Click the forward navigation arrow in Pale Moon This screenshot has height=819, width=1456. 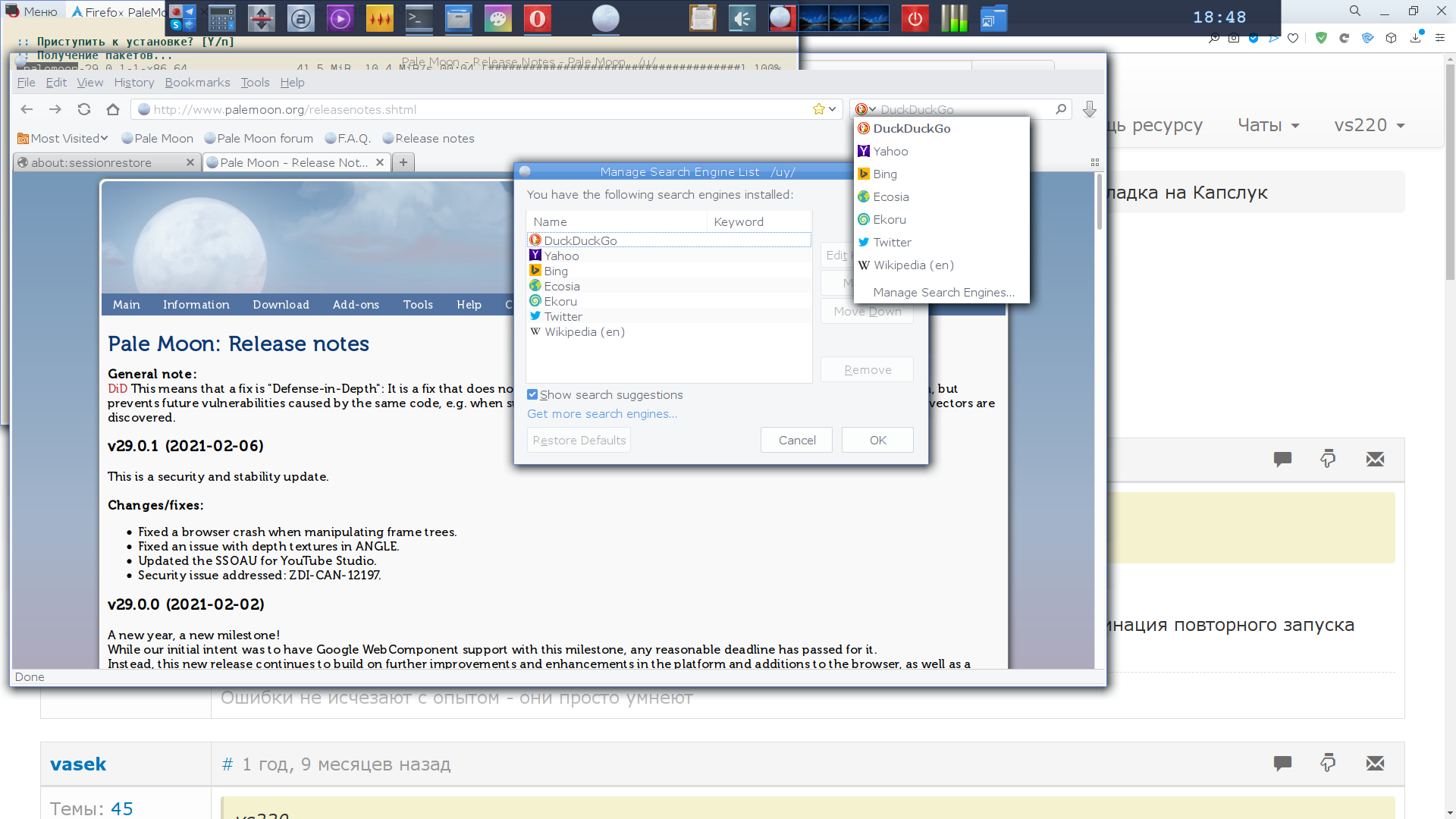tap(55, 109)
